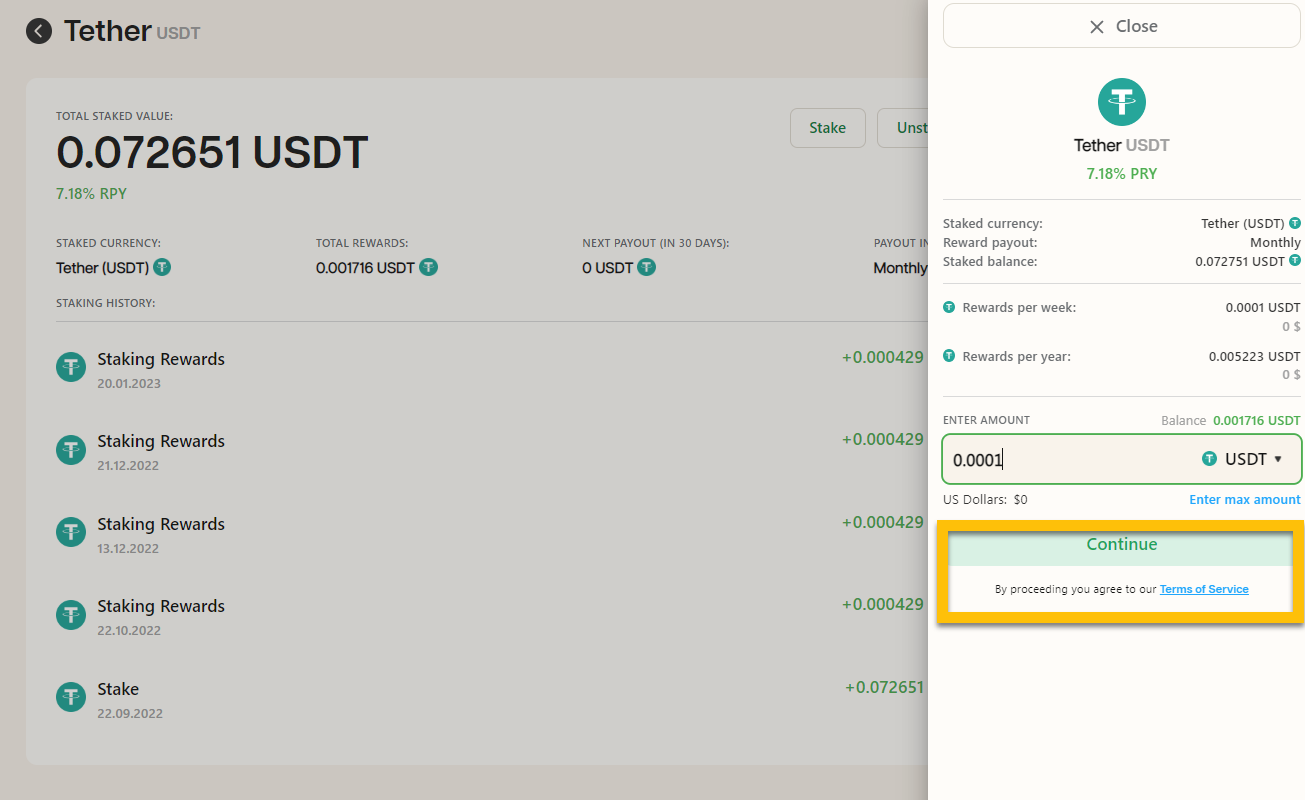Click the partially hidden Unstake button

point(903,128)
